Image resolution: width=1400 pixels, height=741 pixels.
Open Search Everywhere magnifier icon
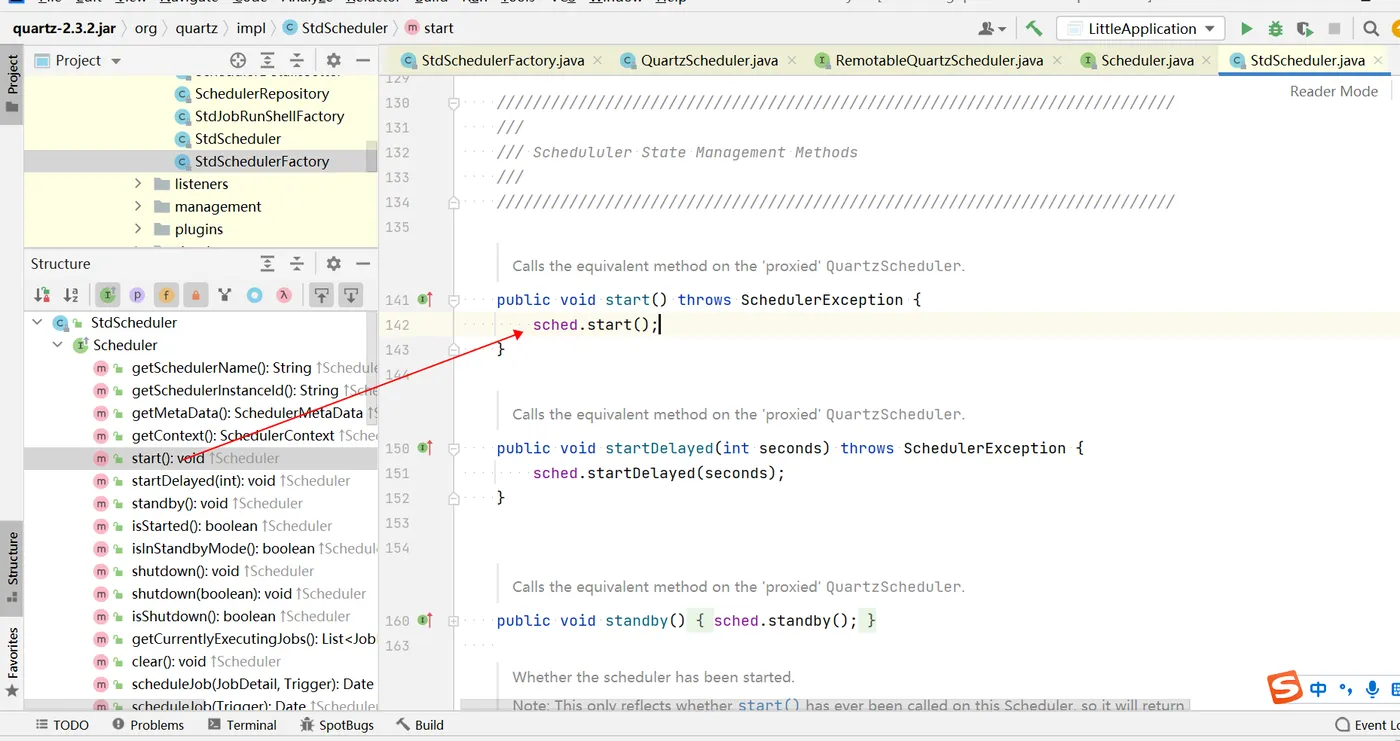click(x=1372, y=29)
